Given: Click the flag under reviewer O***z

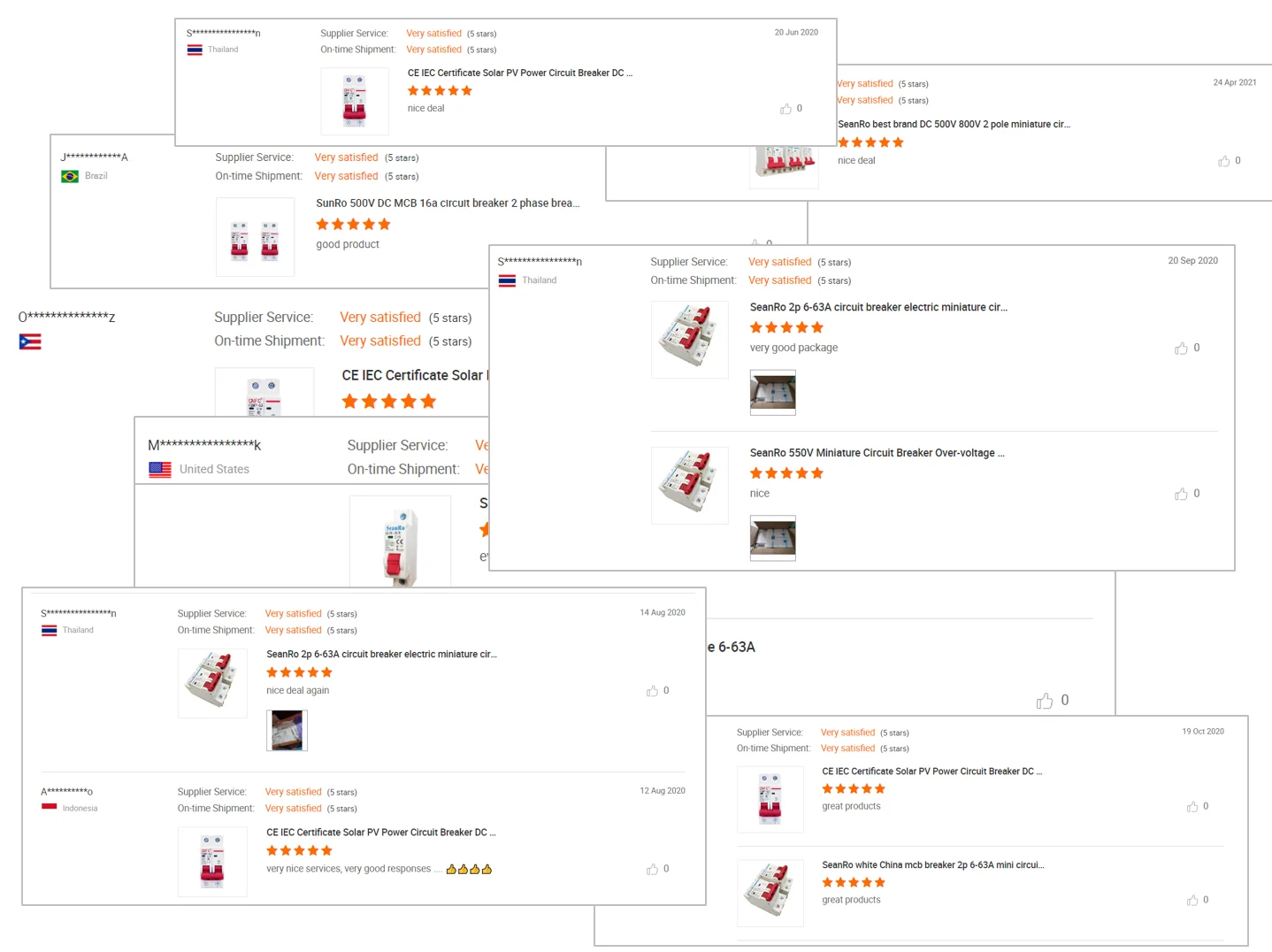Looking at the screenshot, I should pyautogui.click(x=30, y=342).
